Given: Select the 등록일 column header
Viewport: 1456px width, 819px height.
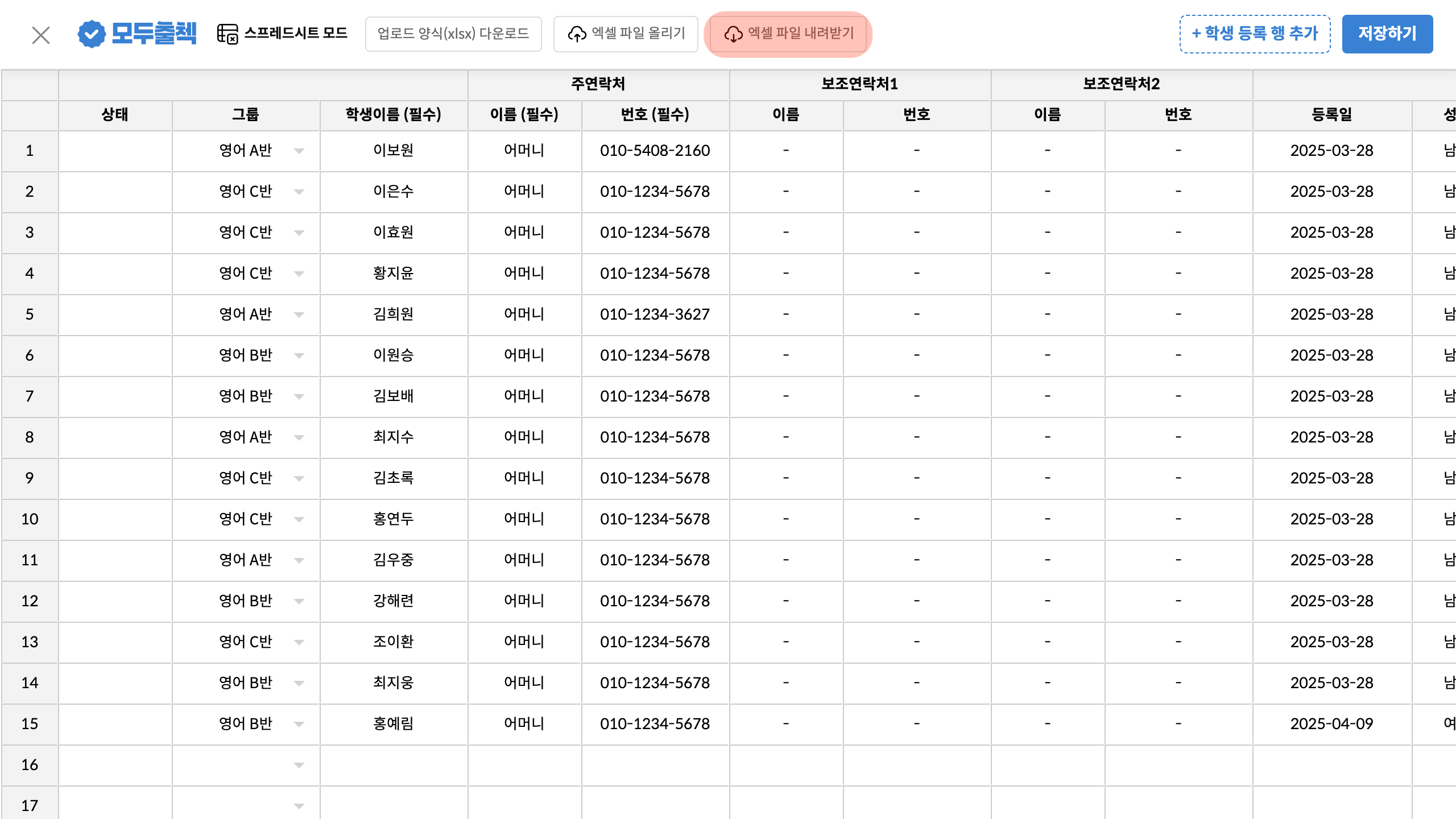Looking at the screenshot, I should coord(1331,115).
